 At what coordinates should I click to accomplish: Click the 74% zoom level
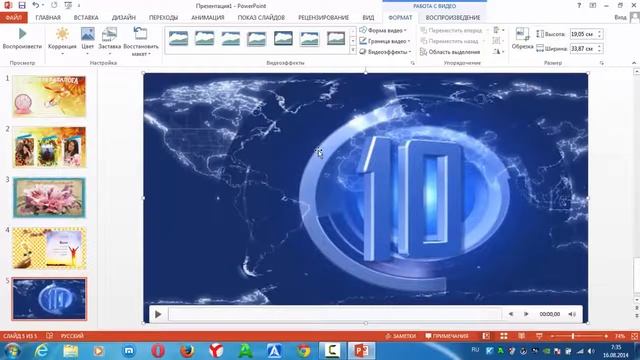[620, 336]
